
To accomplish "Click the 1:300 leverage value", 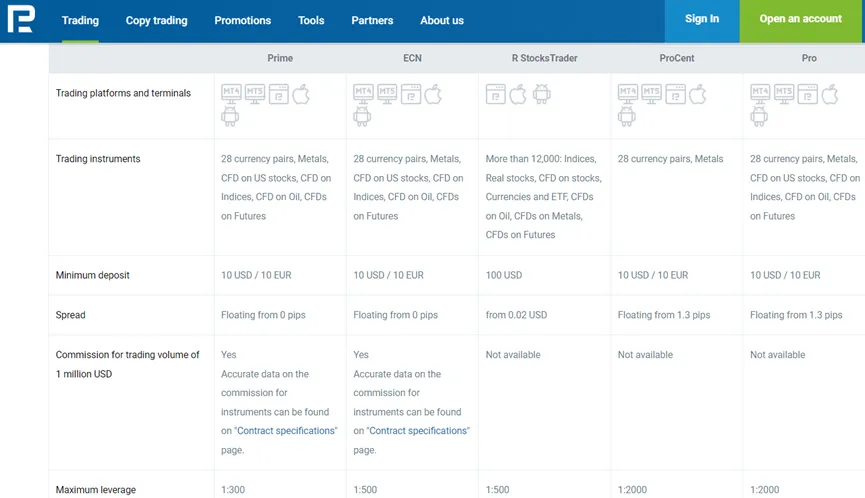I will coord(233,490).
